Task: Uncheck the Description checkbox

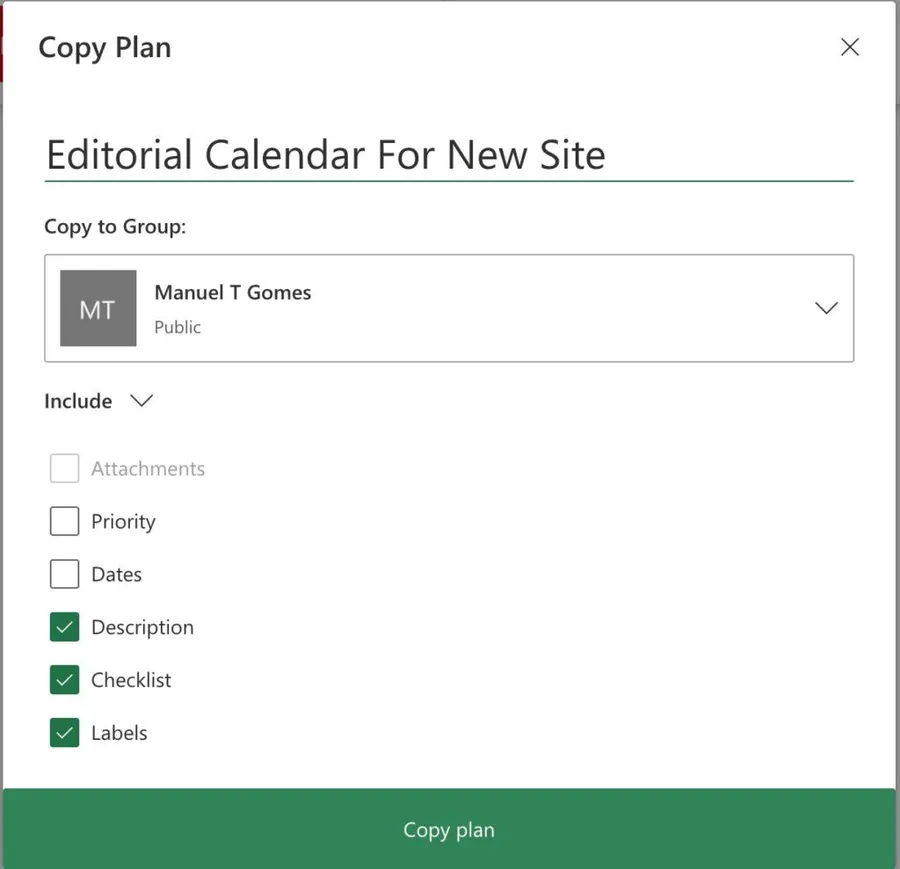Action: (x=65, y=628)
